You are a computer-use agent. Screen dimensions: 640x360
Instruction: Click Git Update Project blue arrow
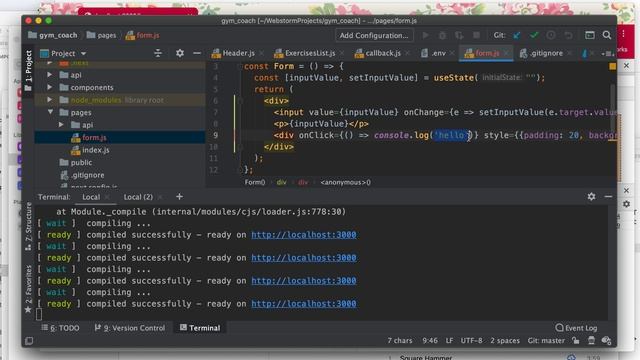[517, 36]
